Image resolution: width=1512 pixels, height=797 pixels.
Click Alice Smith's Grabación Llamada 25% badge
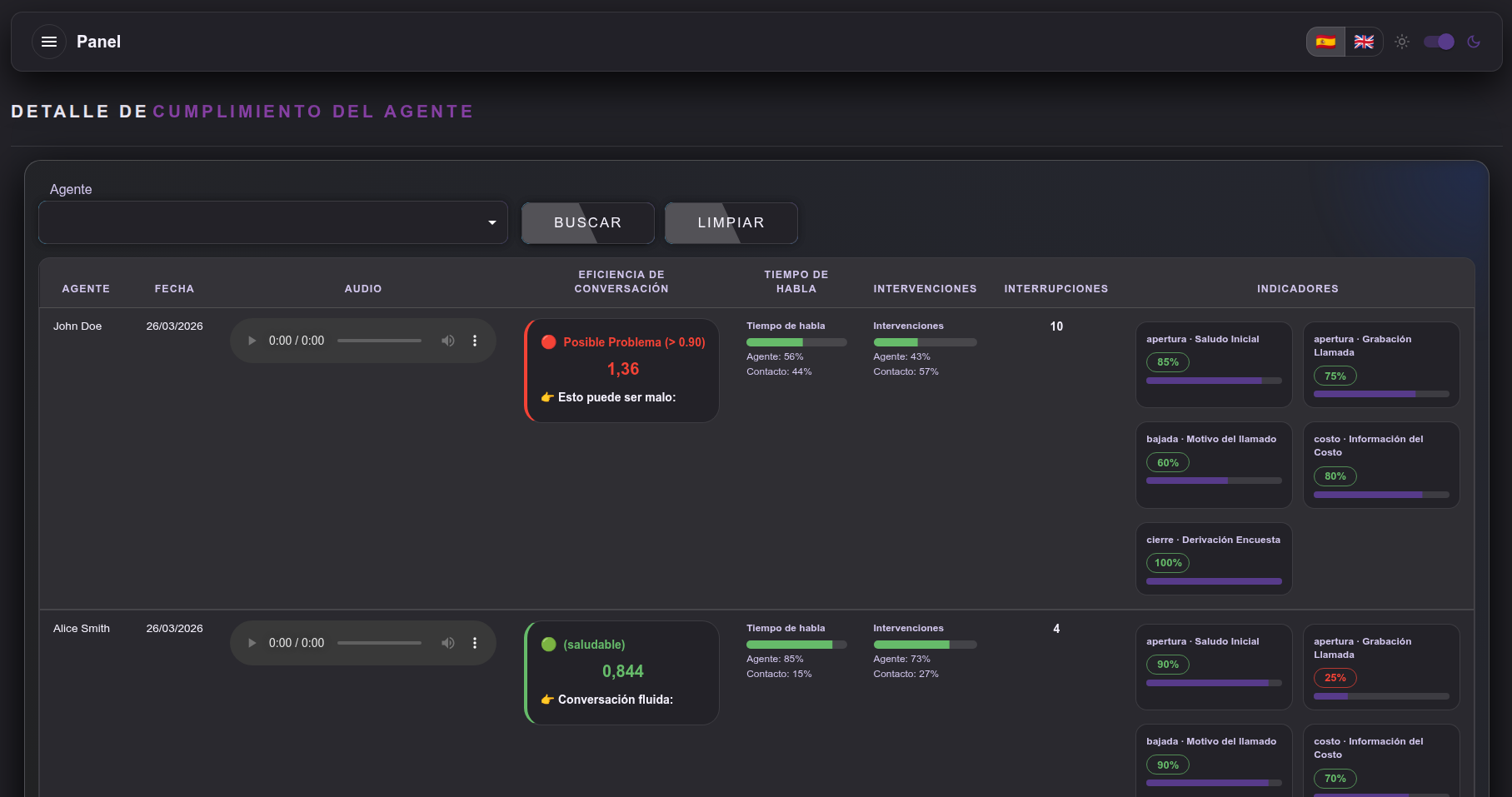[1335, 678]
